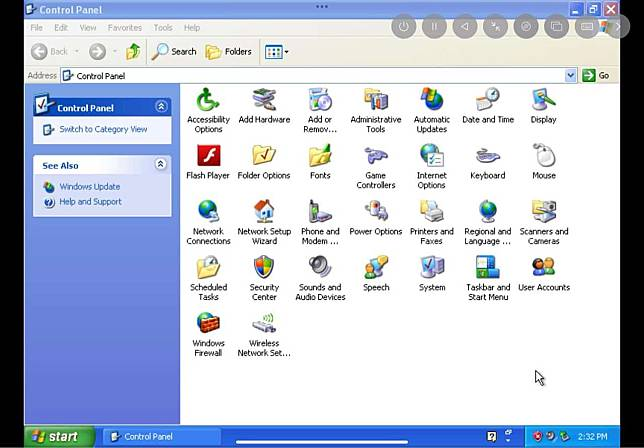
Task: Select the Folder Options icon
Action: click(264, 162)
